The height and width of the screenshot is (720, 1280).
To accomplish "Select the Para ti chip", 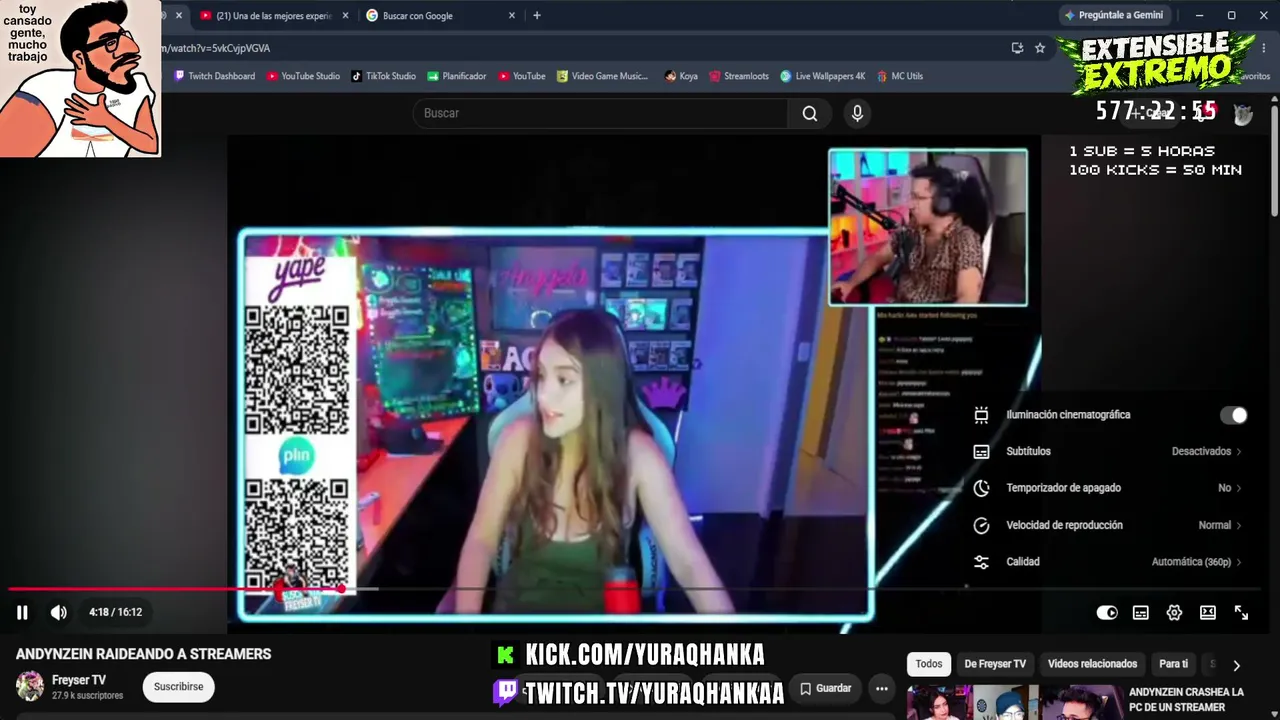I will click(x=1173, y=664).
